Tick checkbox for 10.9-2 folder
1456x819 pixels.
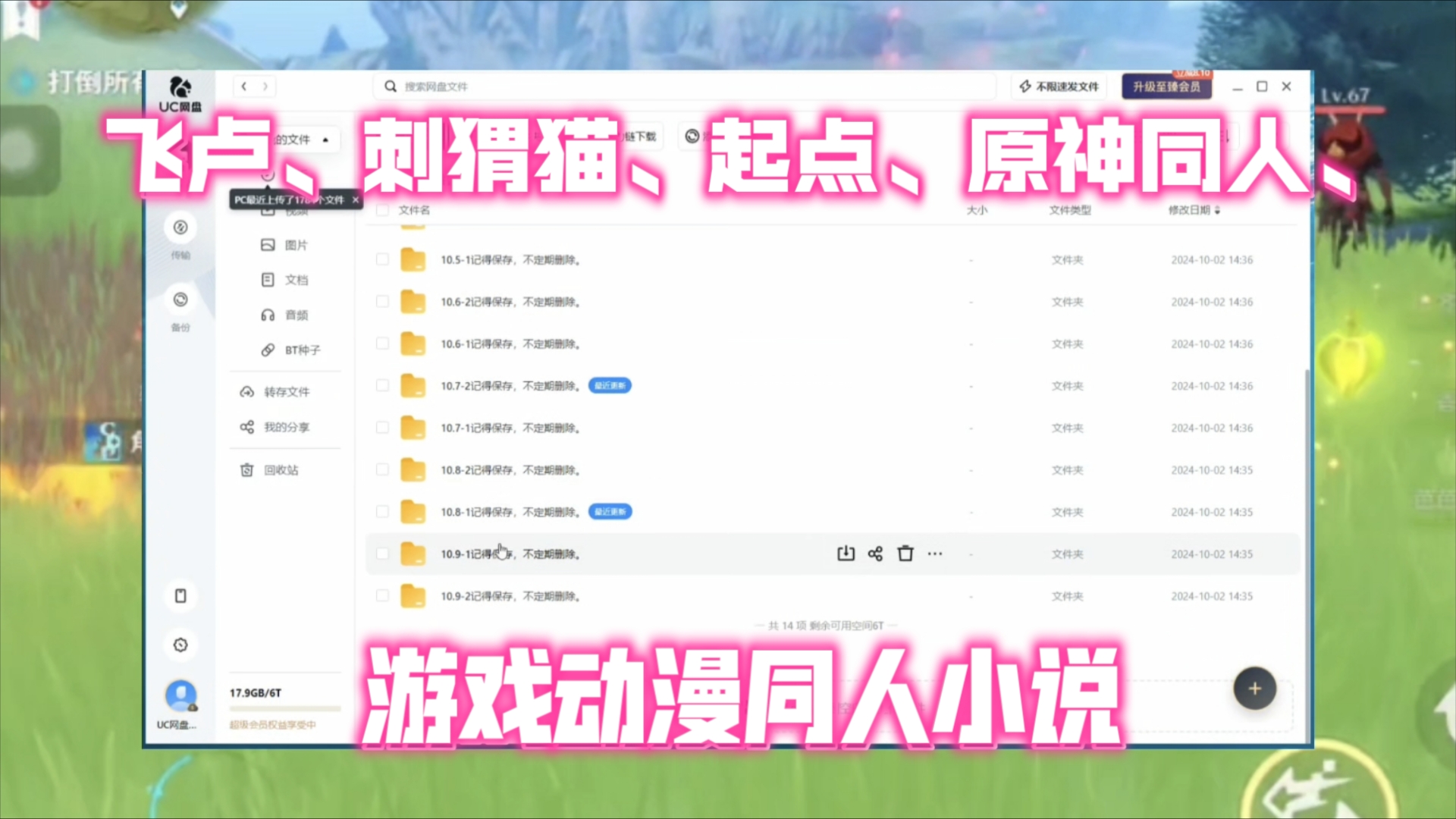[x=382, y=596]
